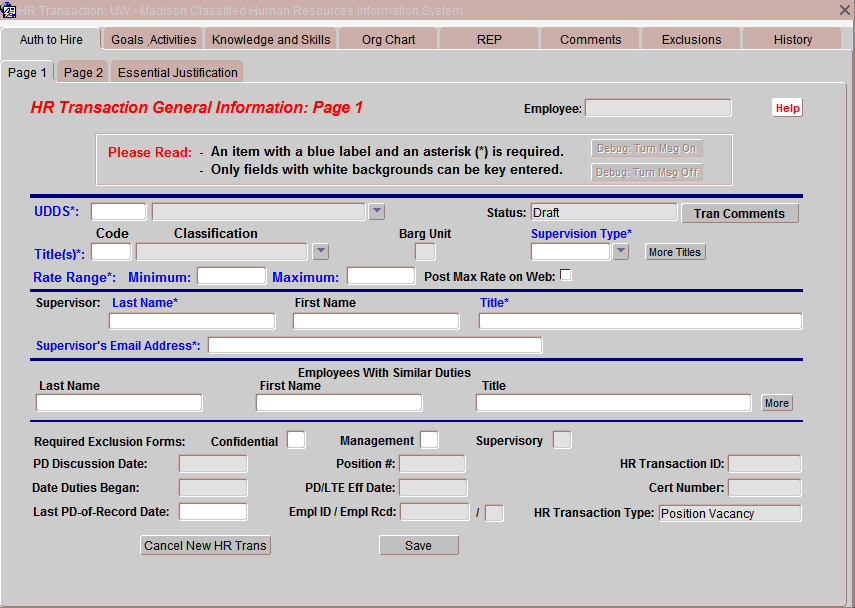This screenshot has width=855, height=608.
Task: Click the Title Code input field
Action: coord(111,252)
